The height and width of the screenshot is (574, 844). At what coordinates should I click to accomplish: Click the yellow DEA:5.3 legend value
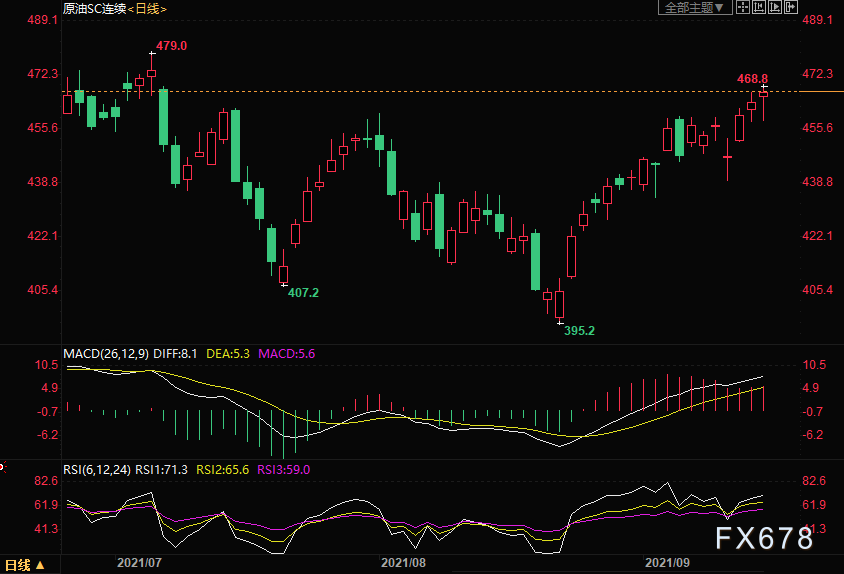tap(230, 353)
